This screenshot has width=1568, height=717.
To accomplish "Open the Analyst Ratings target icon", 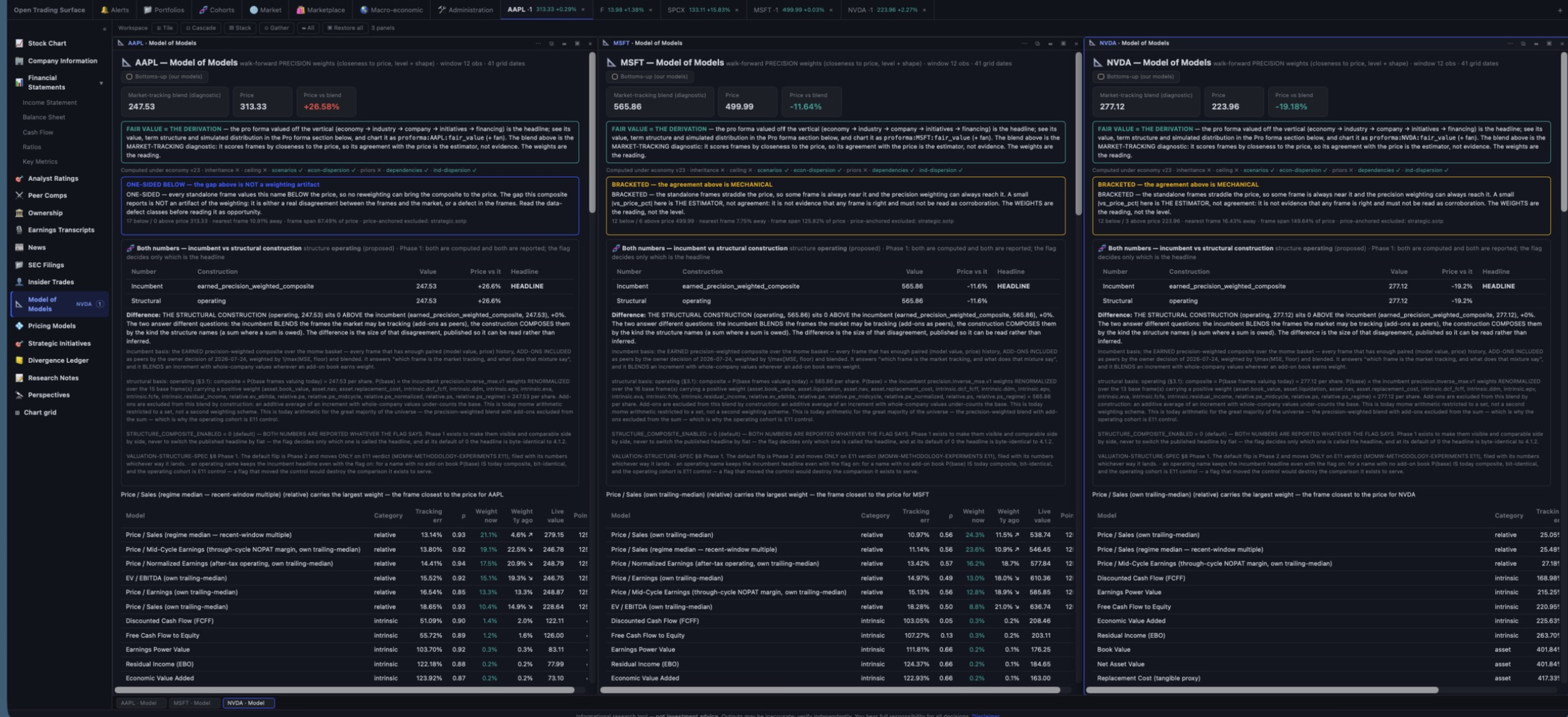I will click(19, 178).
